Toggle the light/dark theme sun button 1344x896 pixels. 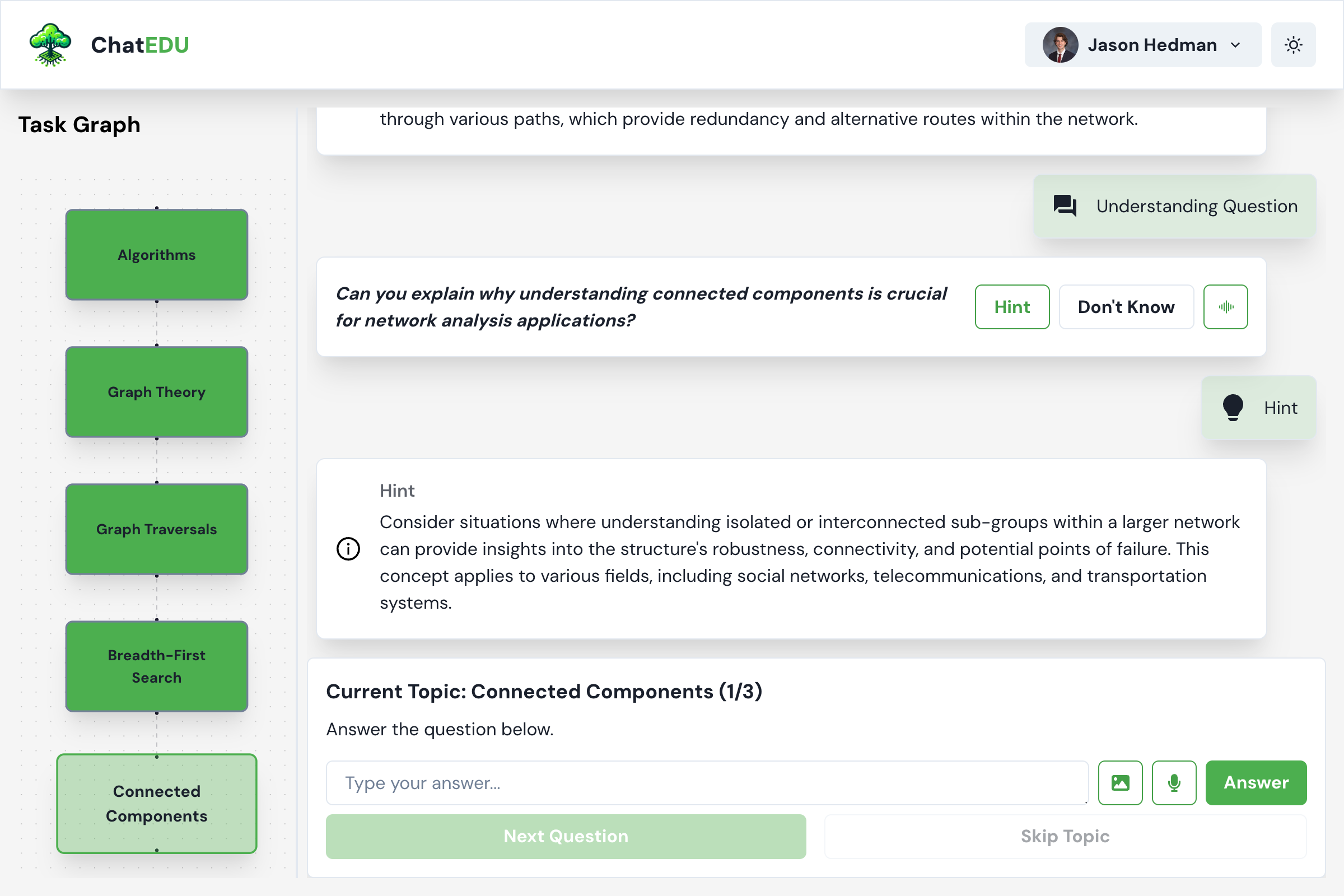(1293, 45)
